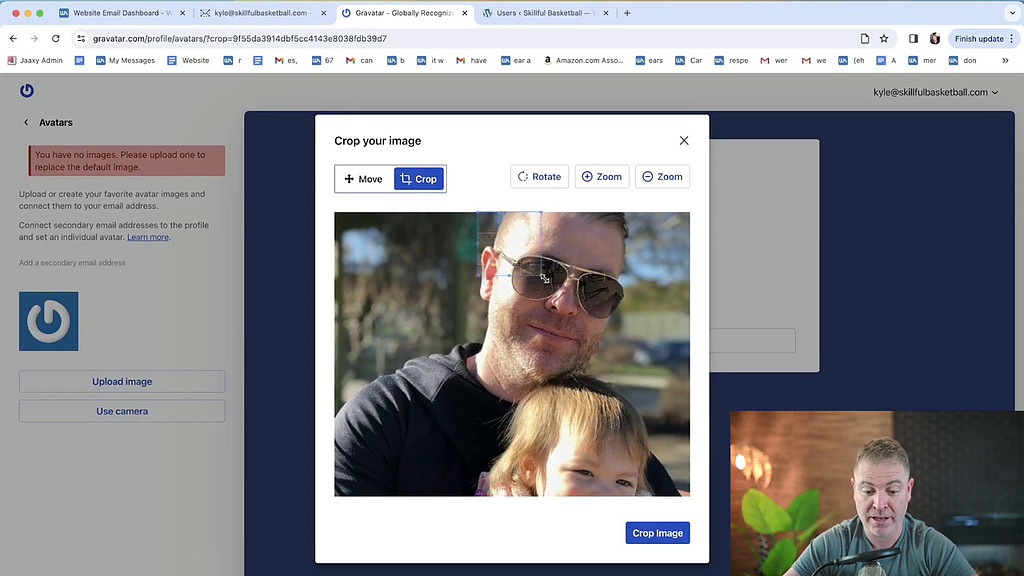Rotate the image being cropped
This screenshot has height=576, width=1024.
tap(539, 176)
